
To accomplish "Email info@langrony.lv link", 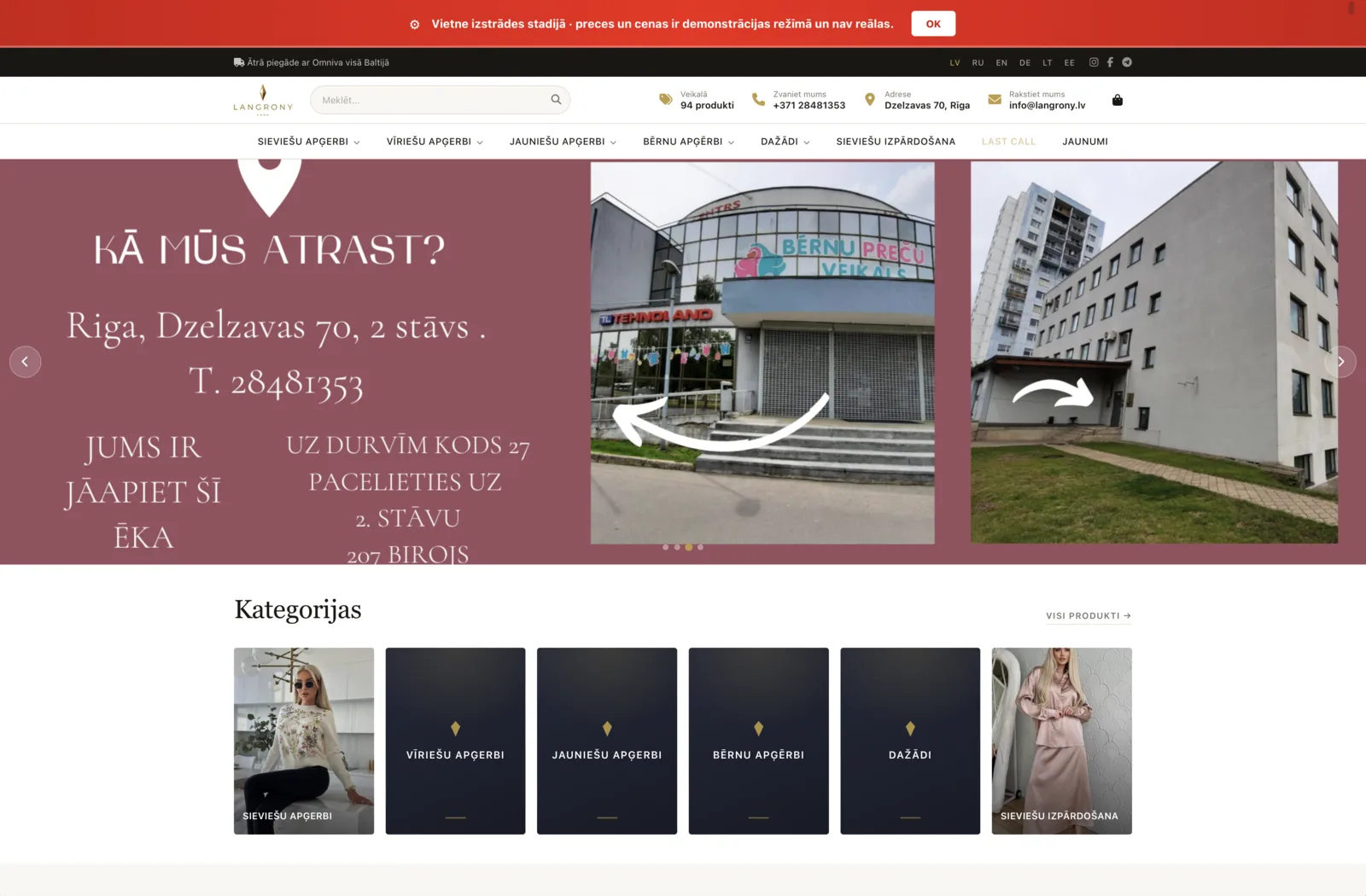I will 1047,106.
